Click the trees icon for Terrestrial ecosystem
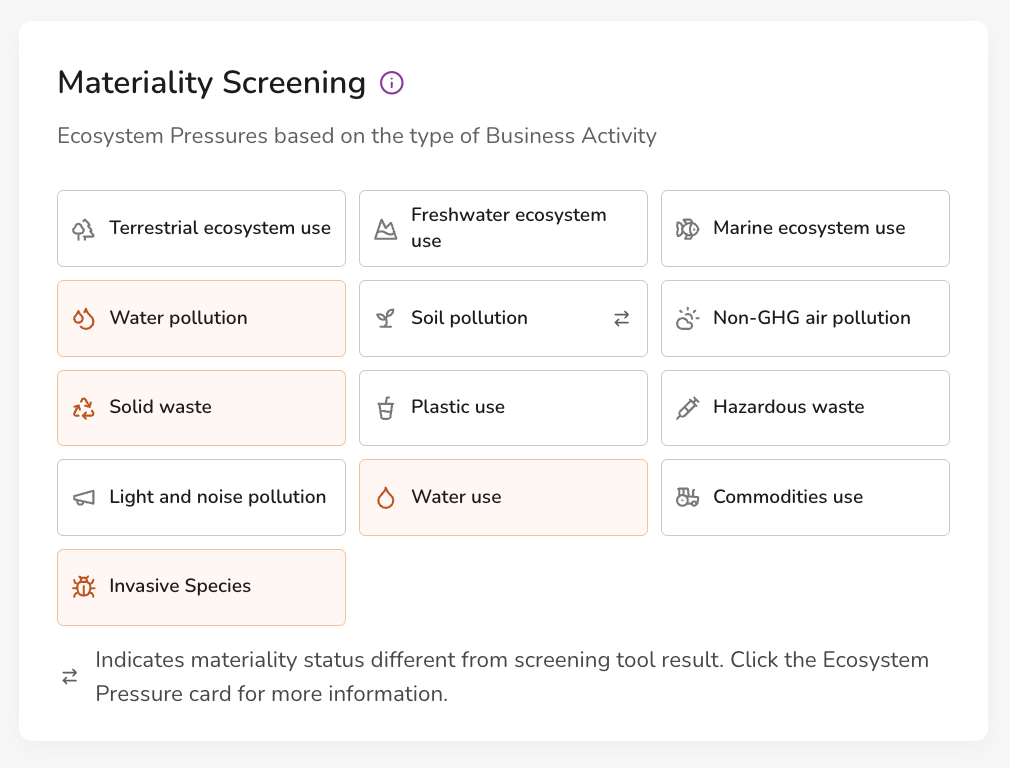The height and width of the screenshot is (768, 1010). (83, 229)
